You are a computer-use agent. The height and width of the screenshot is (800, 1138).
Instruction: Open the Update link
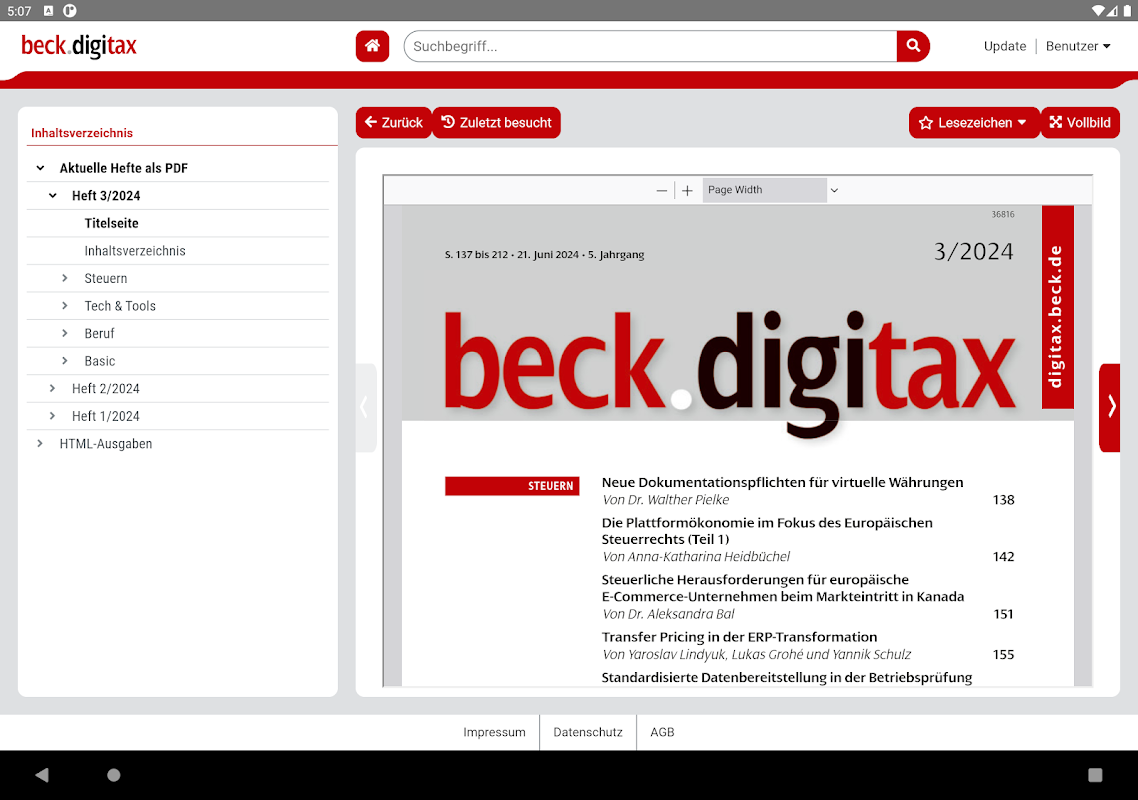click(x=1004, y=46)
